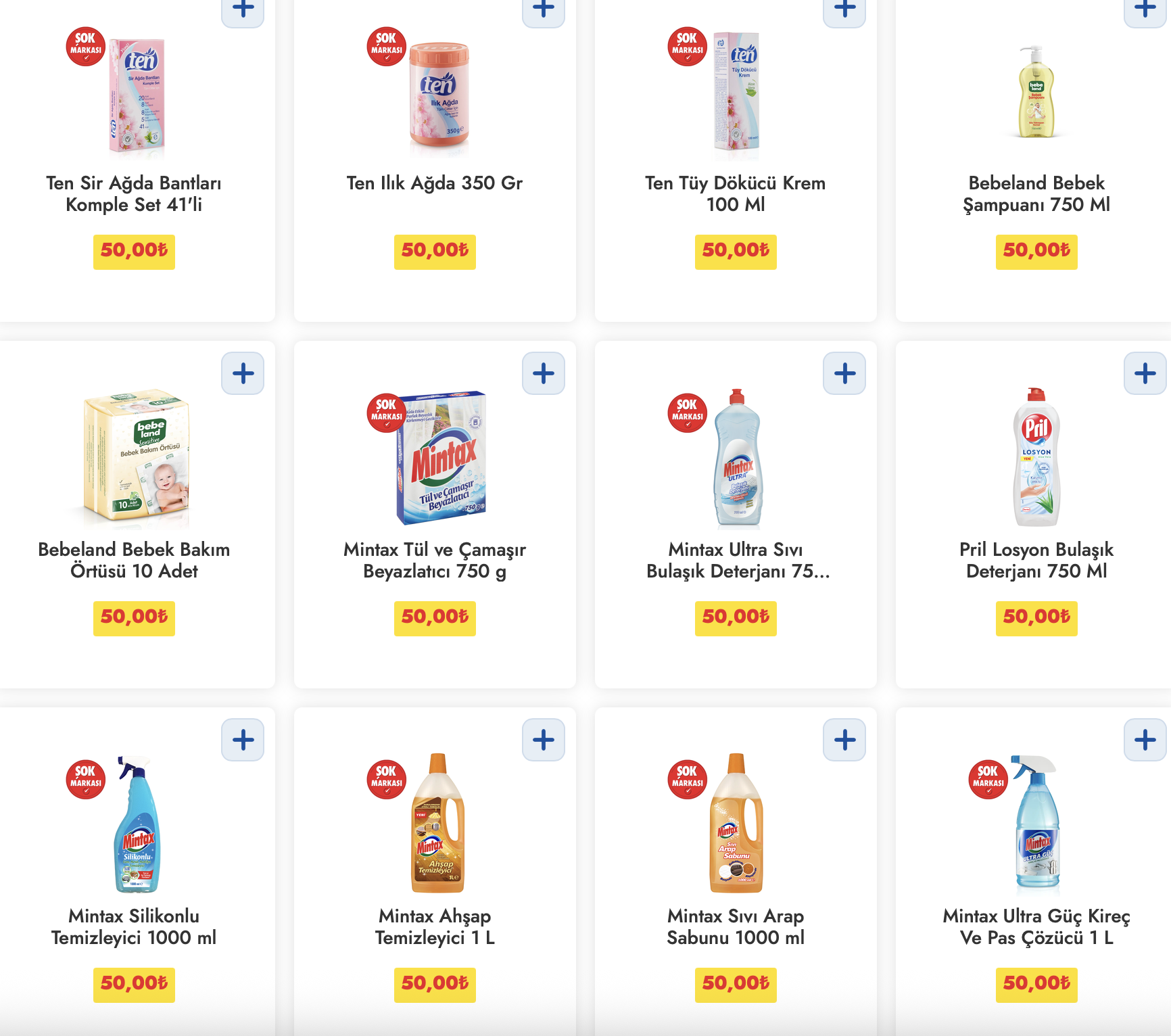Add Bebeland Bebek Bakım Örtüsü to cart

click(243, 373)
